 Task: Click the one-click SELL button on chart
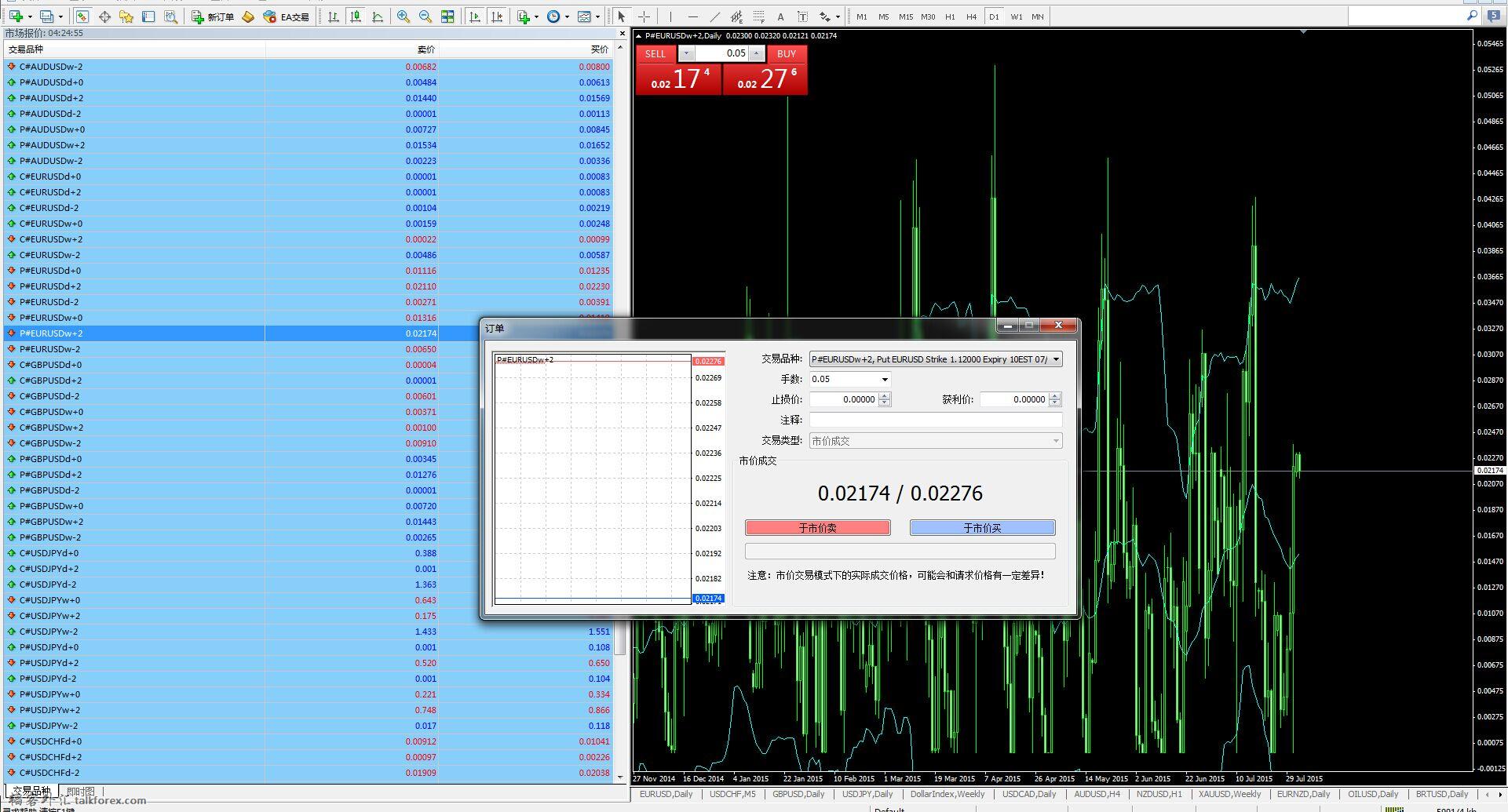pyautogui.click(x=655, y=54)
